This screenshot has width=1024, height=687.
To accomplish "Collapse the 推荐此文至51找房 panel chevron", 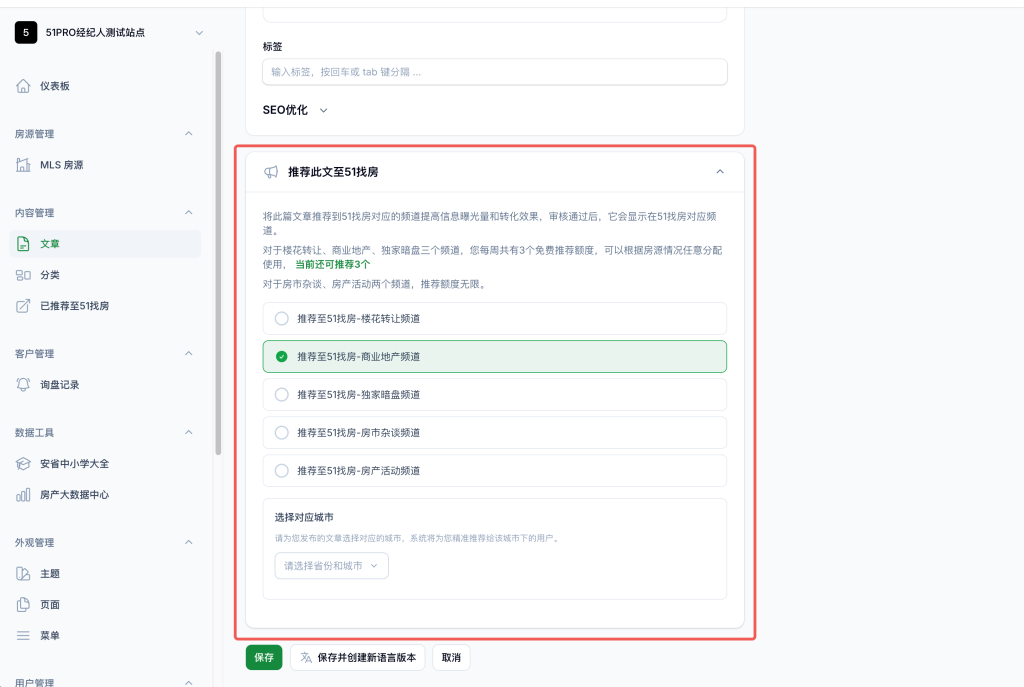I will [x=720, y=172].
